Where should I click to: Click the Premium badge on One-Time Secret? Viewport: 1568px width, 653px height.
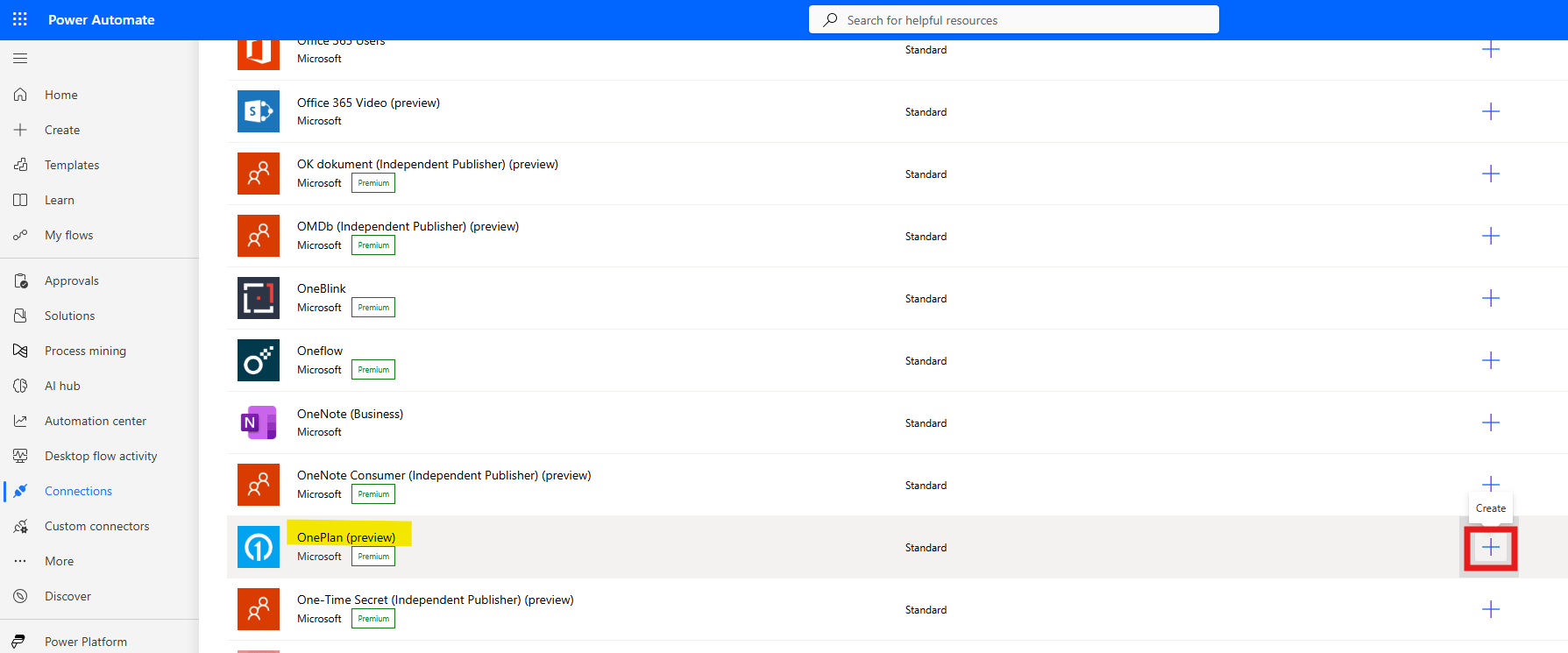tap(373, 619)
